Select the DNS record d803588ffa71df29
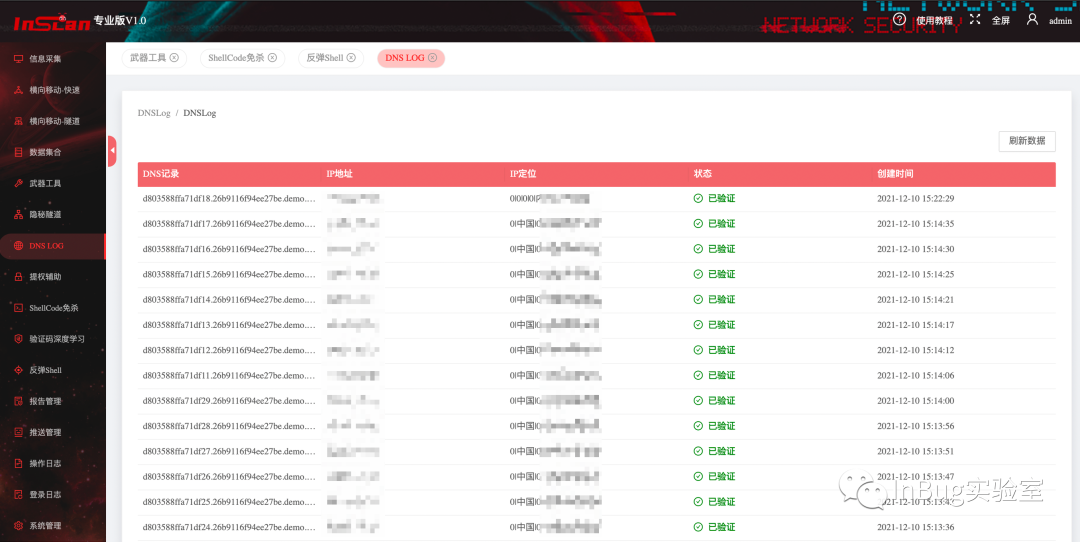The image size is (1080, 542). point(229,401)
